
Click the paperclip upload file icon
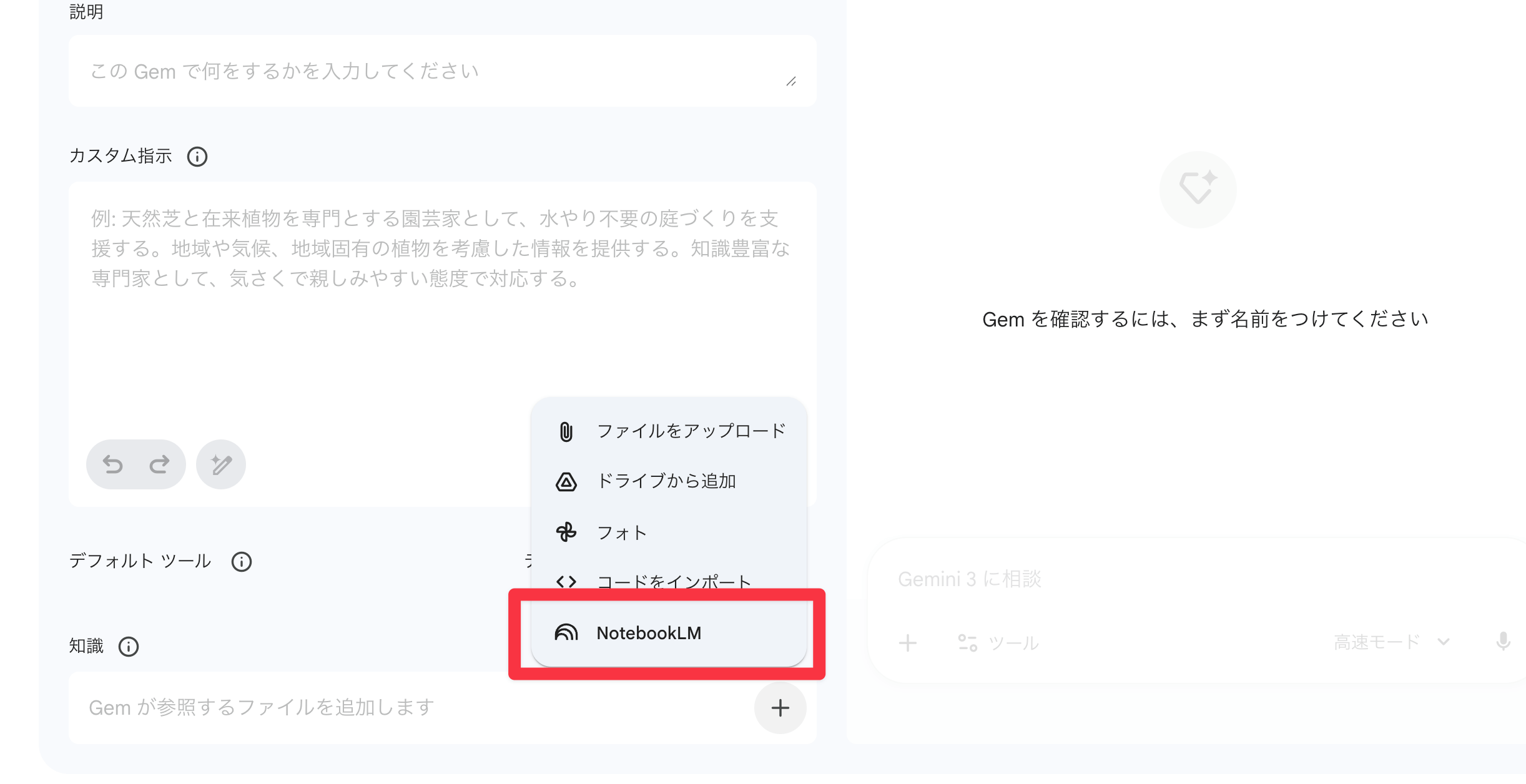point(565,430)
